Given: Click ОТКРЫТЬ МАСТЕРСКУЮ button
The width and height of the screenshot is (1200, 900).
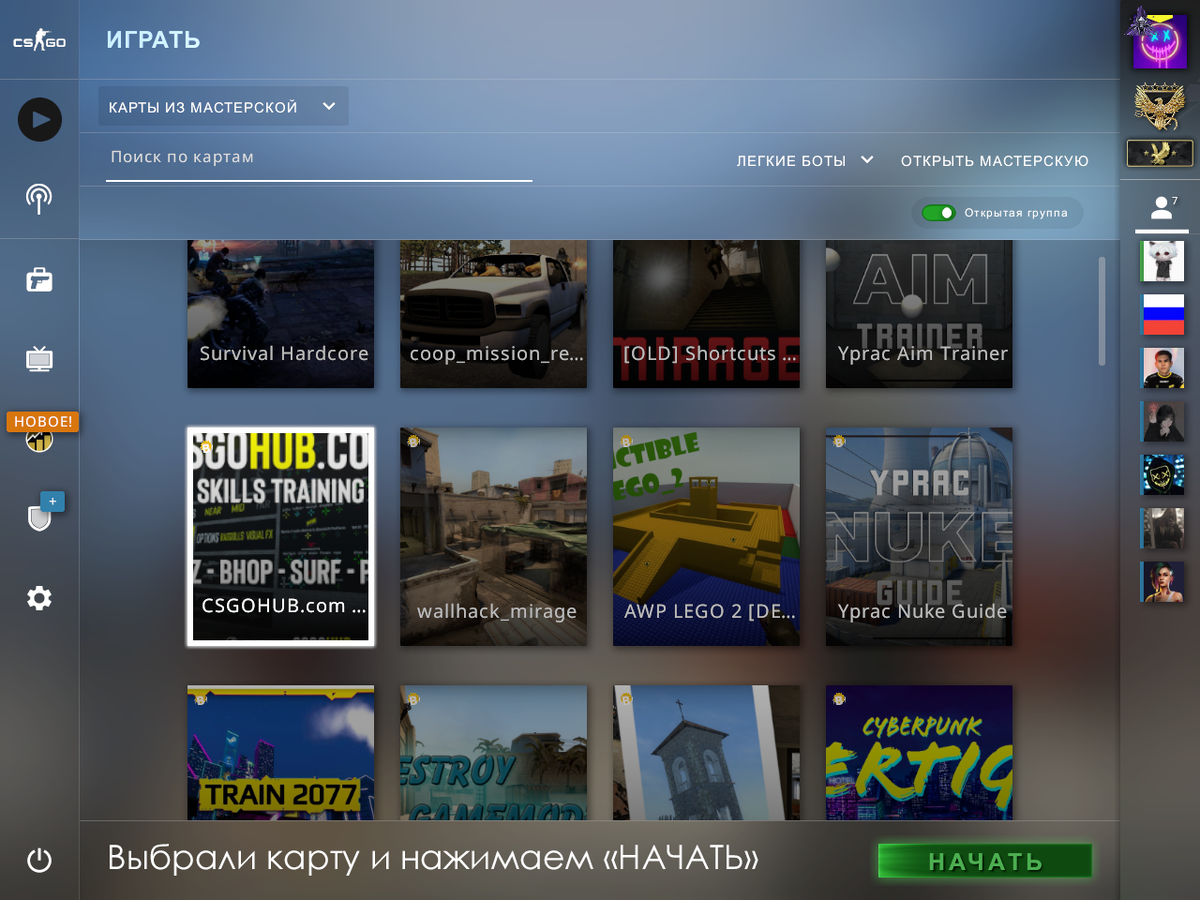Looking at the screenshot, I should click(994, 161).
